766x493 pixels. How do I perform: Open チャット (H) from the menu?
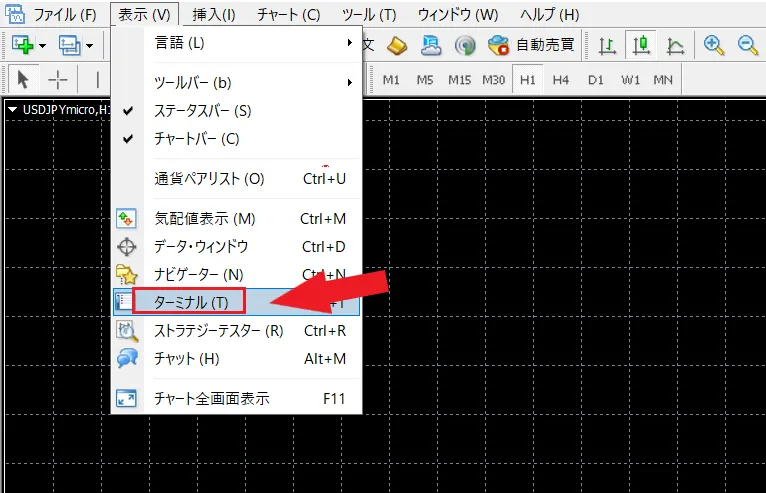click(x=237, y=359)
